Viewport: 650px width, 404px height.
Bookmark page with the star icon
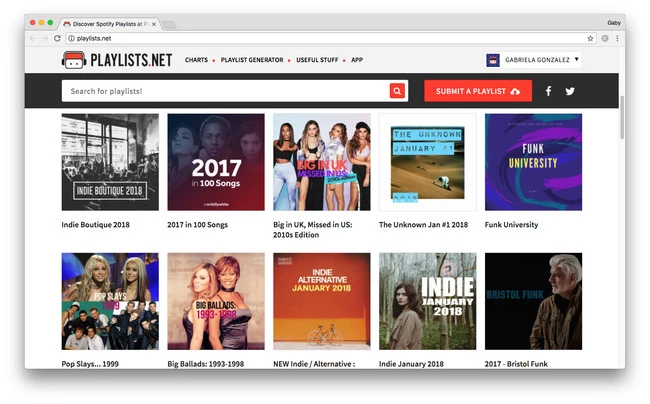tap(590, 38)
